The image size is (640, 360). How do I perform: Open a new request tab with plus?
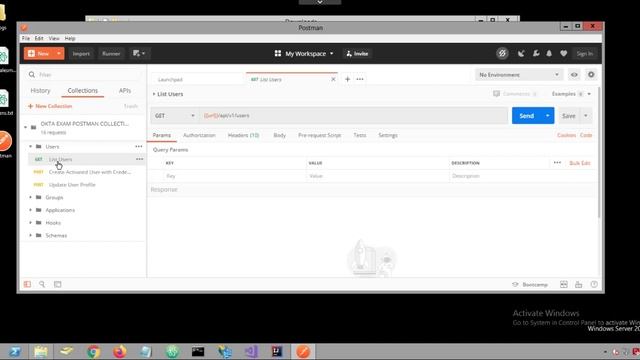tap(347, 79)
